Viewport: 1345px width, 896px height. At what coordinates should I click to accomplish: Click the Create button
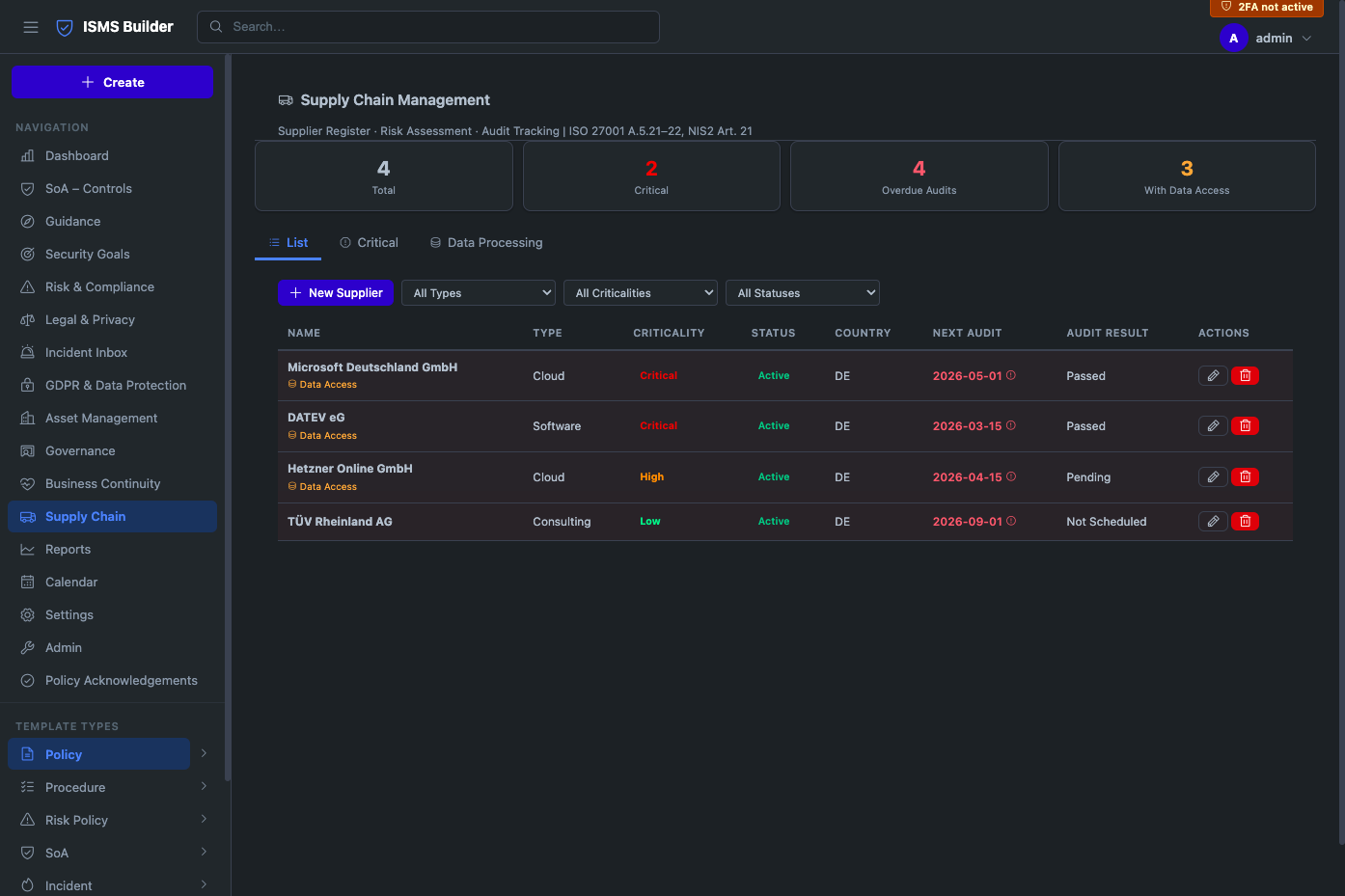[x=112, y=82]
